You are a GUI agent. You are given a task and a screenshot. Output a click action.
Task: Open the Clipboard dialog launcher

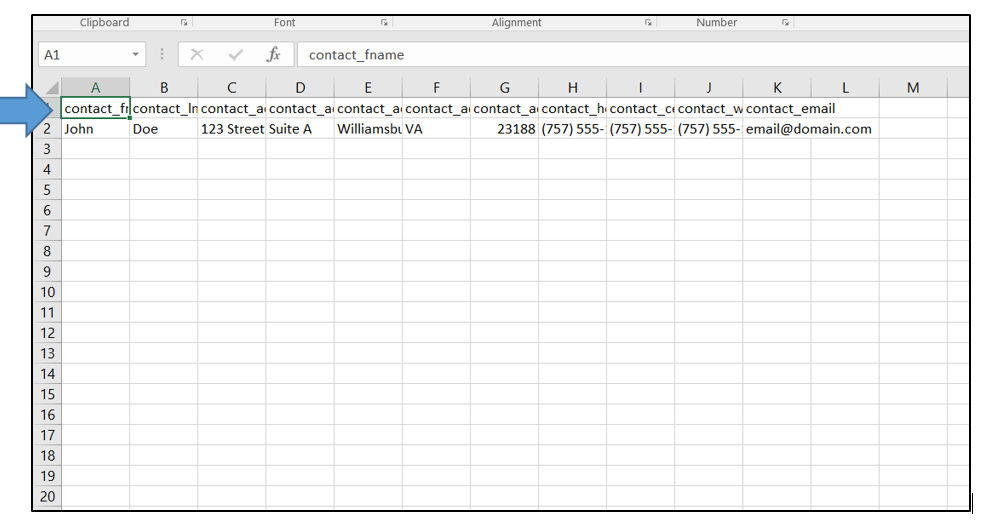coord(184,22)
